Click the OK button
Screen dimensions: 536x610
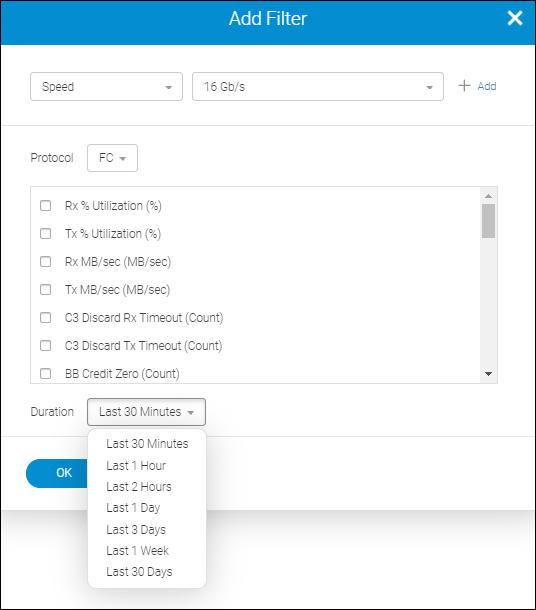(57, 473)
